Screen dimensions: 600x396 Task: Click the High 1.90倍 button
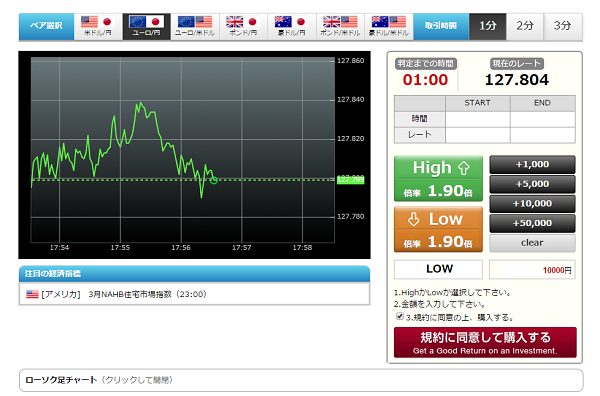tap(438, 178)
